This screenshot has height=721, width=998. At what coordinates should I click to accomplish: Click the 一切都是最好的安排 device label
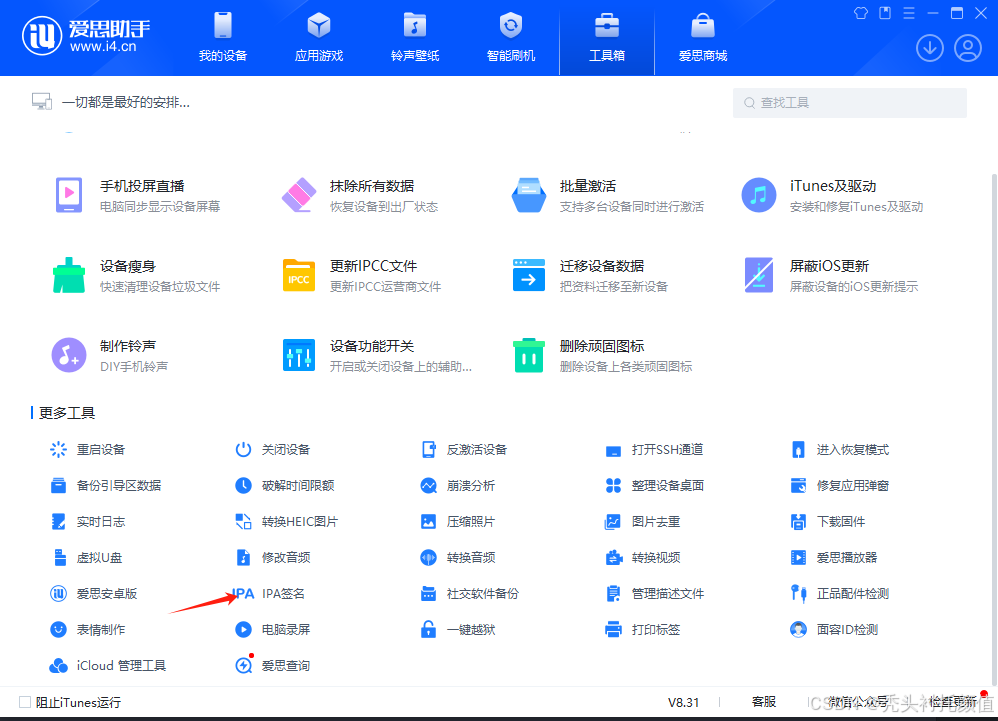coord(125,102)
